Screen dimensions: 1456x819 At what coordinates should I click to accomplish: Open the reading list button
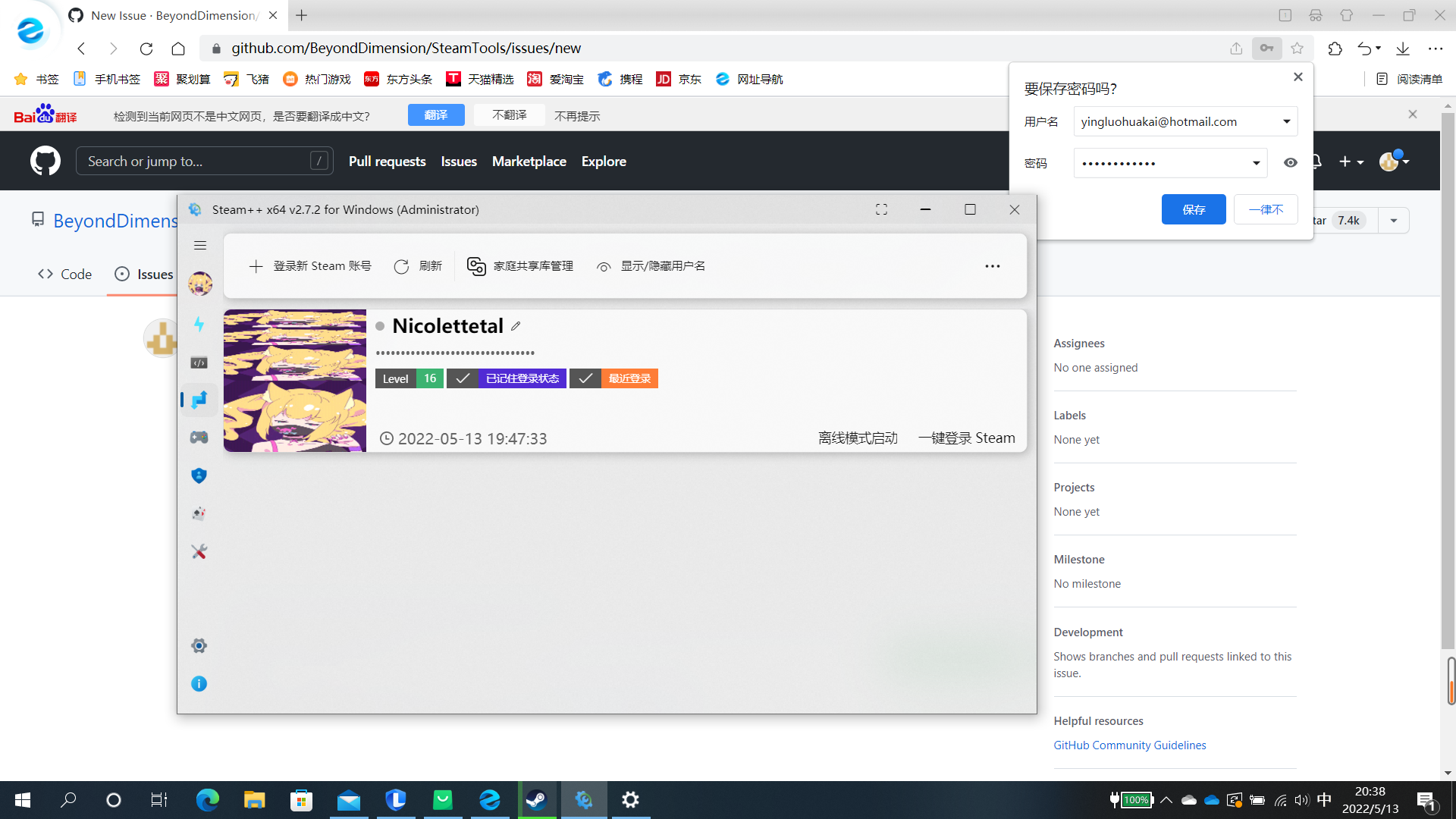(x=1410, y=79)
